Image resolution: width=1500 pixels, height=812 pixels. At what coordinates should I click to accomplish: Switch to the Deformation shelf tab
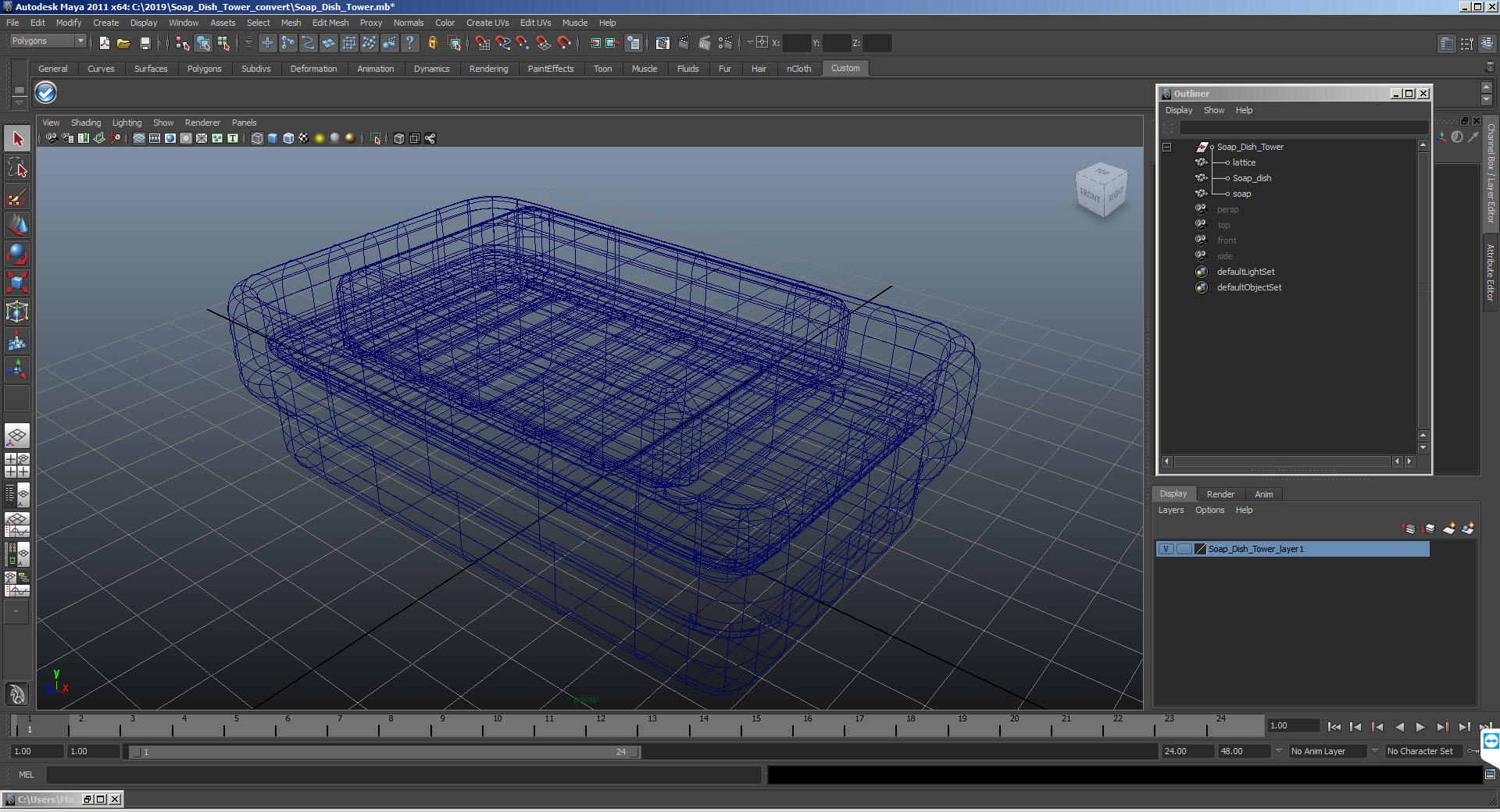pos(313,69)
